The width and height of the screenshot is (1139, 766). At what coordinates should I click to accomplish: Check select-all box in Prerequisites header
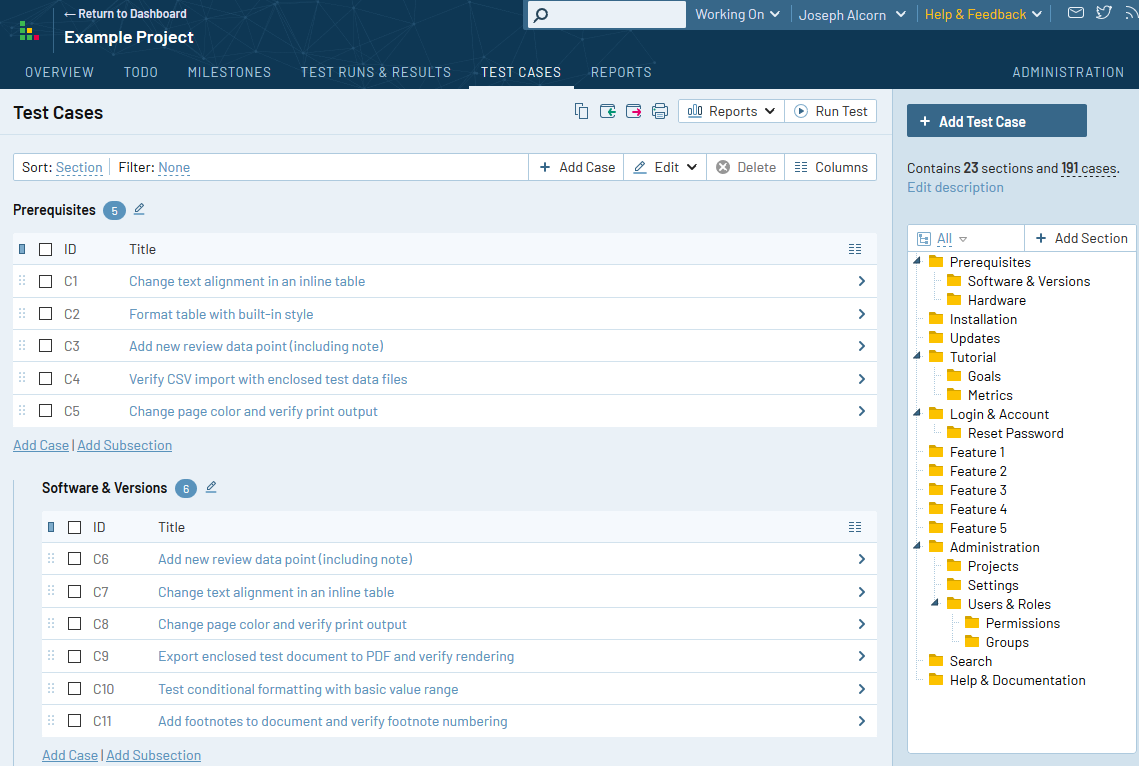(x=46, y=249)
